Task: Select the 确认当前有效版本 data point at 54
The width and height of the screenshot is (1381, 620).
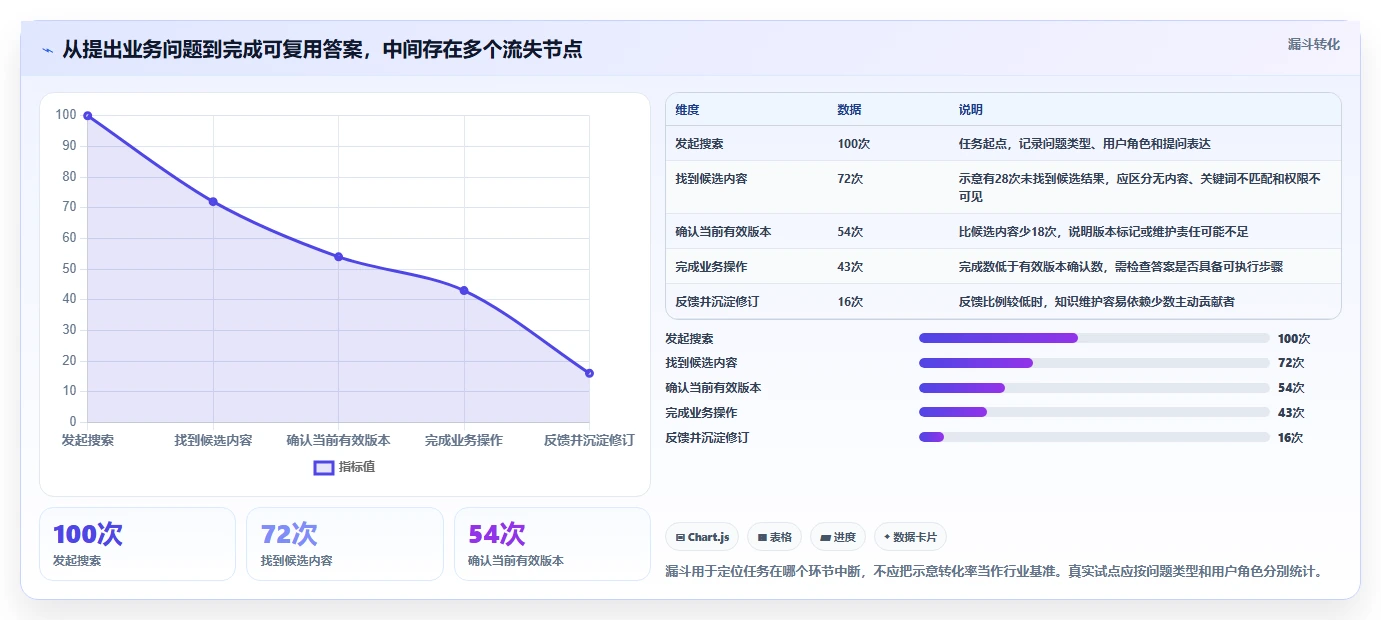Action: (x=338, y=257)
